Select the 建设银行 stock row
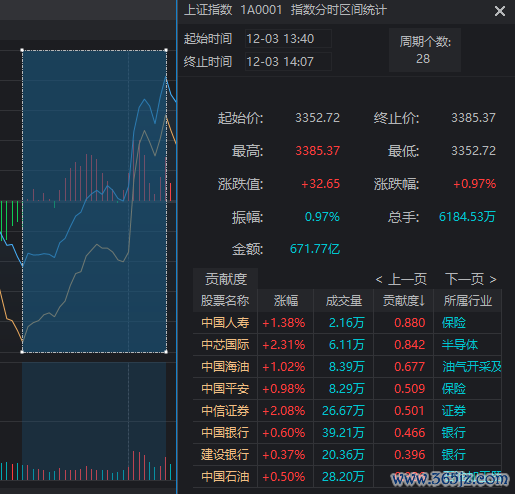This screenshot has height=494, width=515. pyautogui.click(x=347, y=455)
